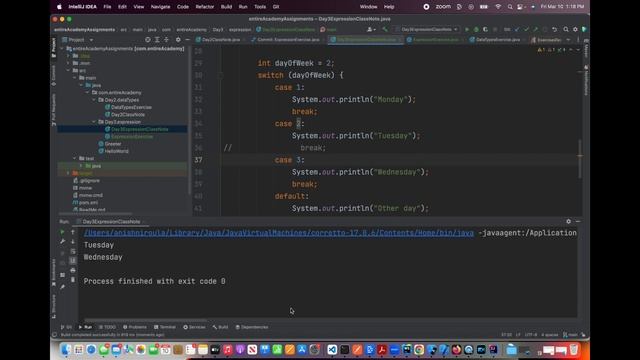Open IDE settings gear in top toolbar

pyautogui.click(x=575, y=29)
